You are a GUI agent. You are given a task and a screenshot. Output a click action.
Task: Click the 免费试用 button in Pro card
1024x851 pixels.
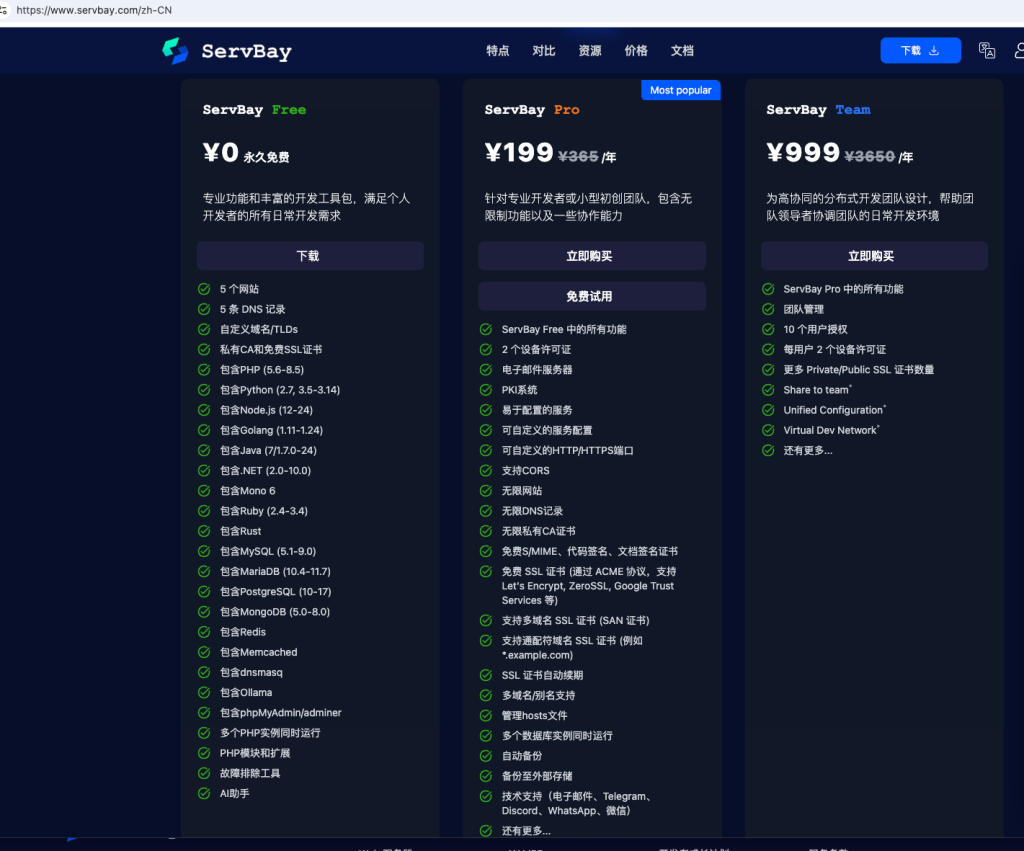592,296
